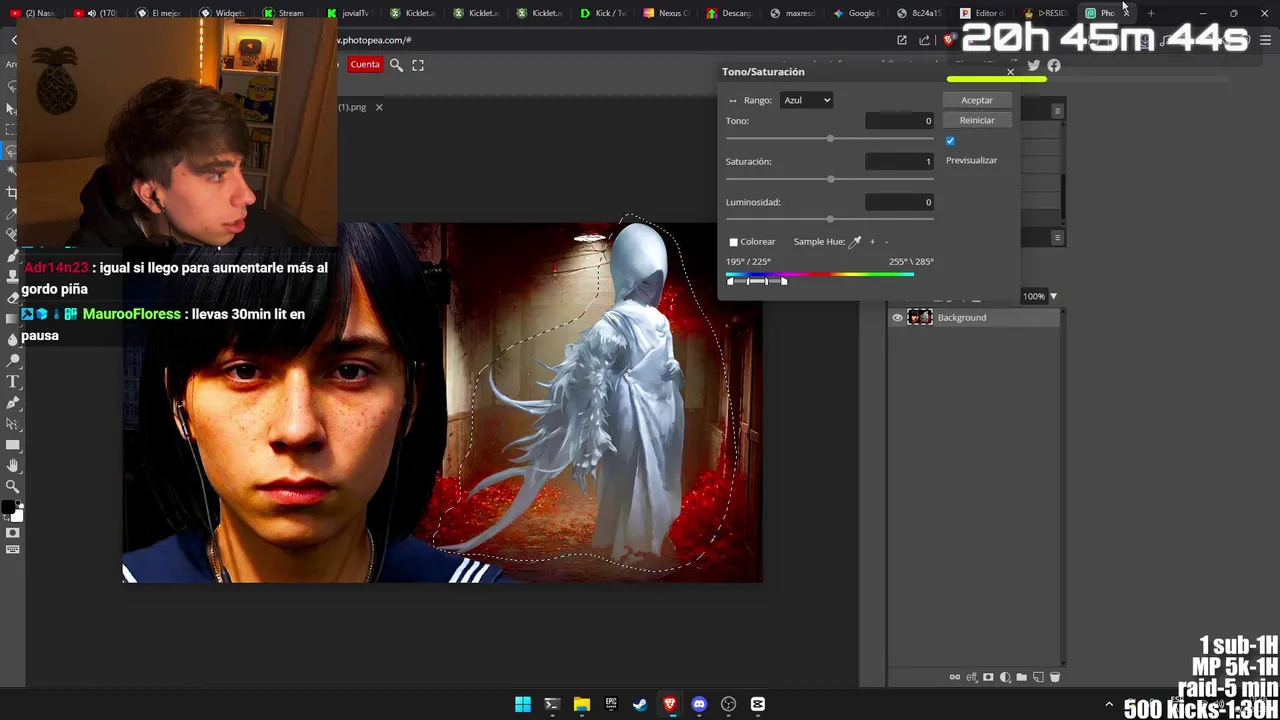Image resolution: width=1280 pixels, height=720 pixels.
Task: Click the browser share icon
Action: click(x=924, y=40)
